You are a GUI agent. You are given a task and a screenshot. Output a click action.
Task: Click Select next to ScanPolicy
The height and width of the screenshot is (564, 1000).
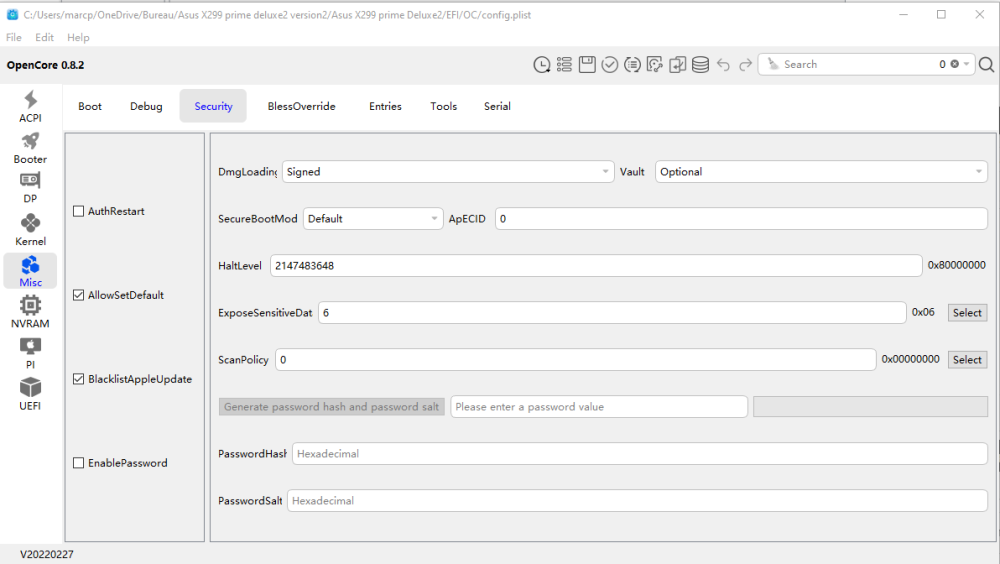(967, 360)
